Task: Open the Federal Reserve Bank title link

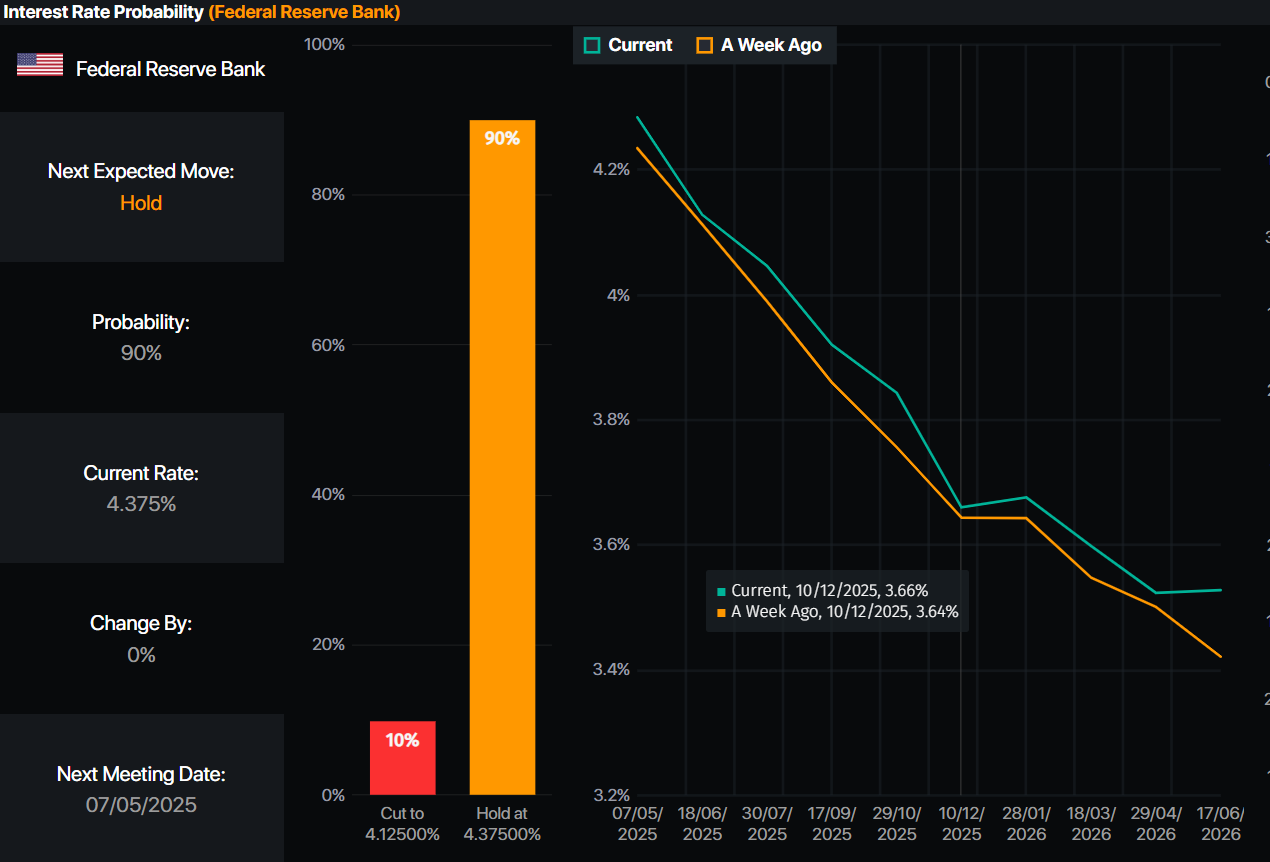Action: pyautogui.click(x=305, y=12)
